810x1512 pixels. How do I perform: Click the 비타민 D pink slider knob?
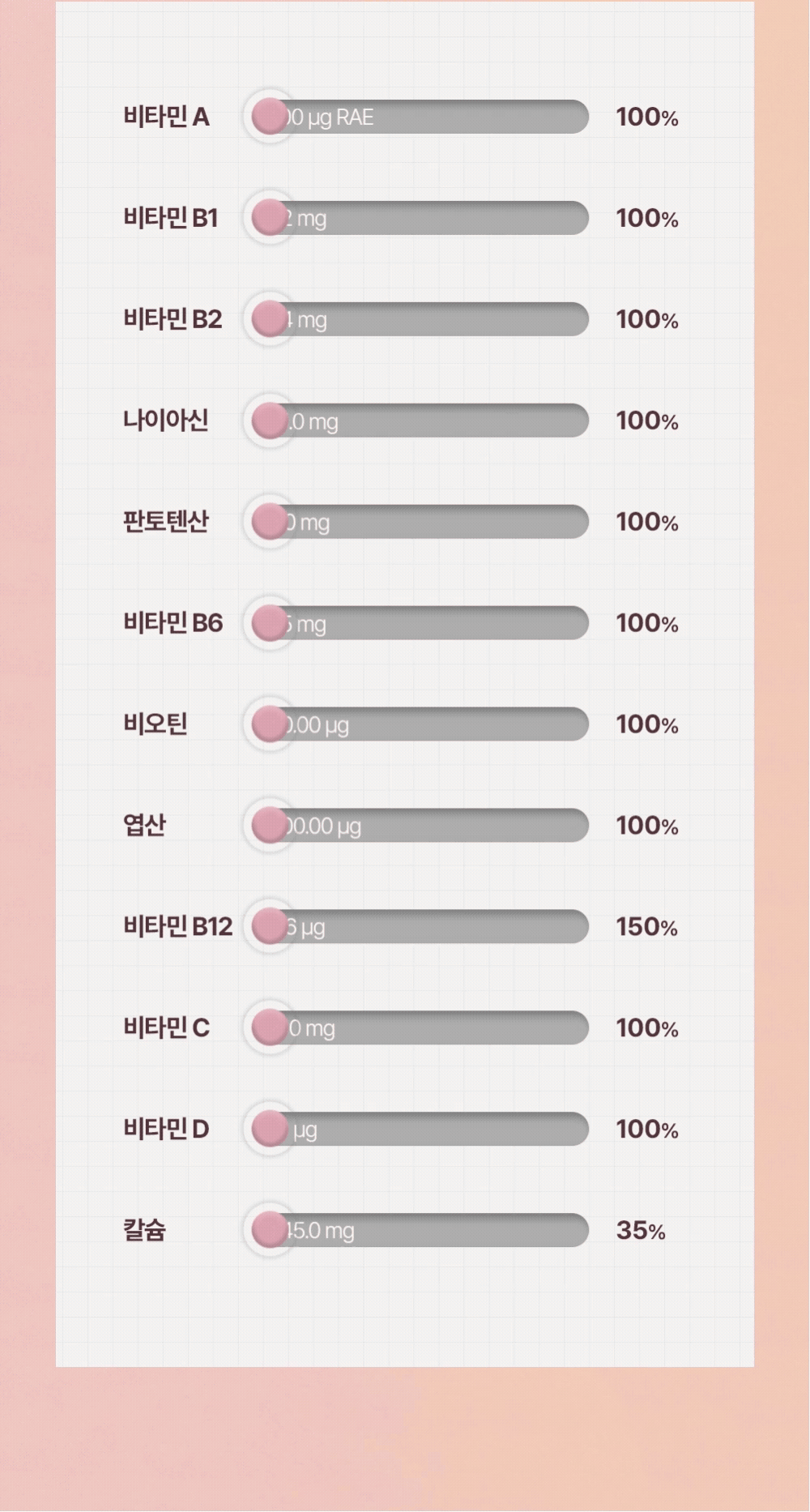pos(269,1129)
